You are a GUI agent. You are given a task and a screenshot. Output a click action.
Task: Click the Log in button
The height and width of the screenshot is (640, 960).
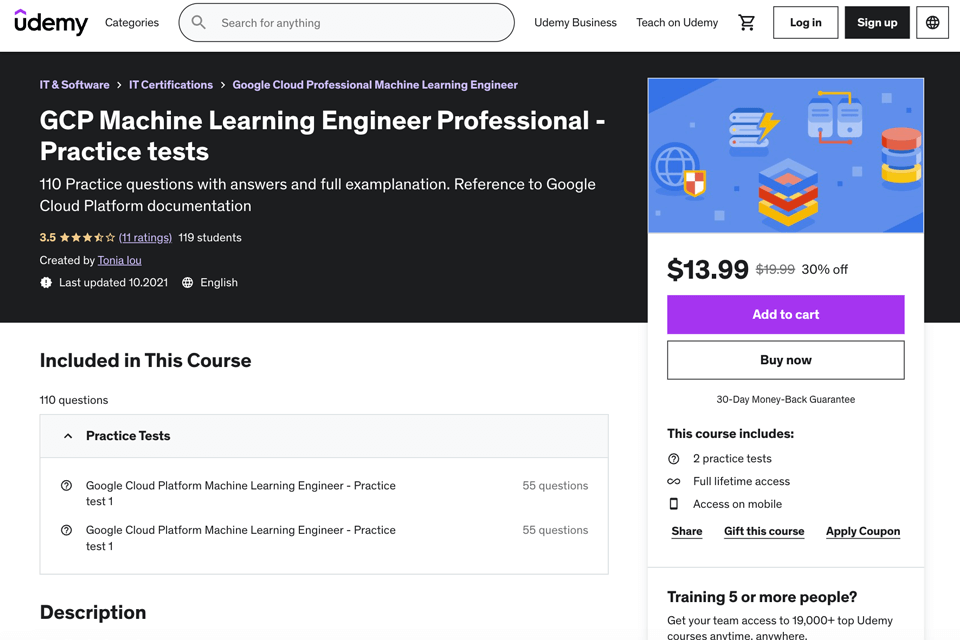pyautogui.click(x=805, y=23)
